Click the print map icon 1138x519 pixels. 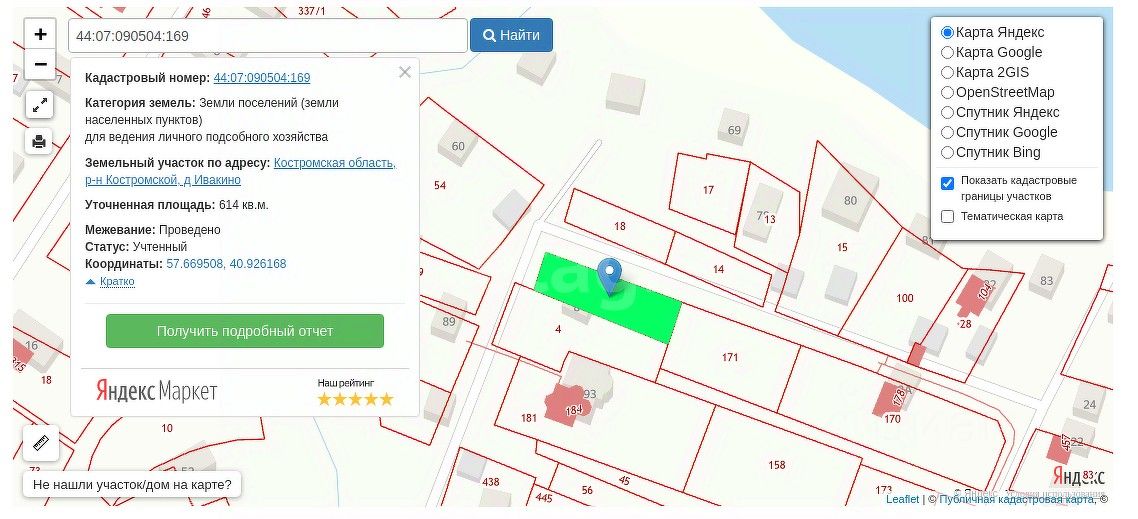pos(39,141)
